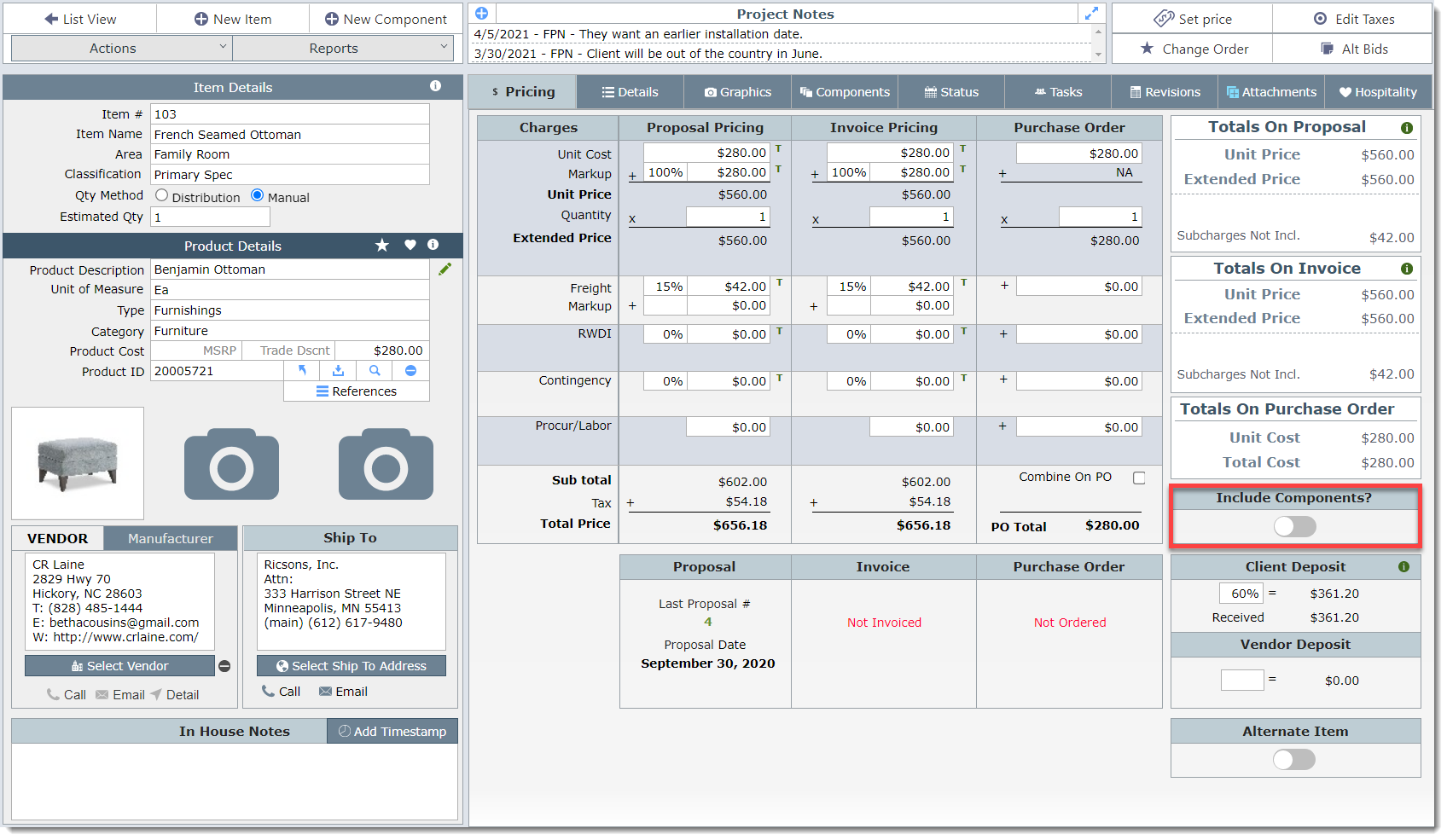
Task: Open product References
Action: coord(357,391)
